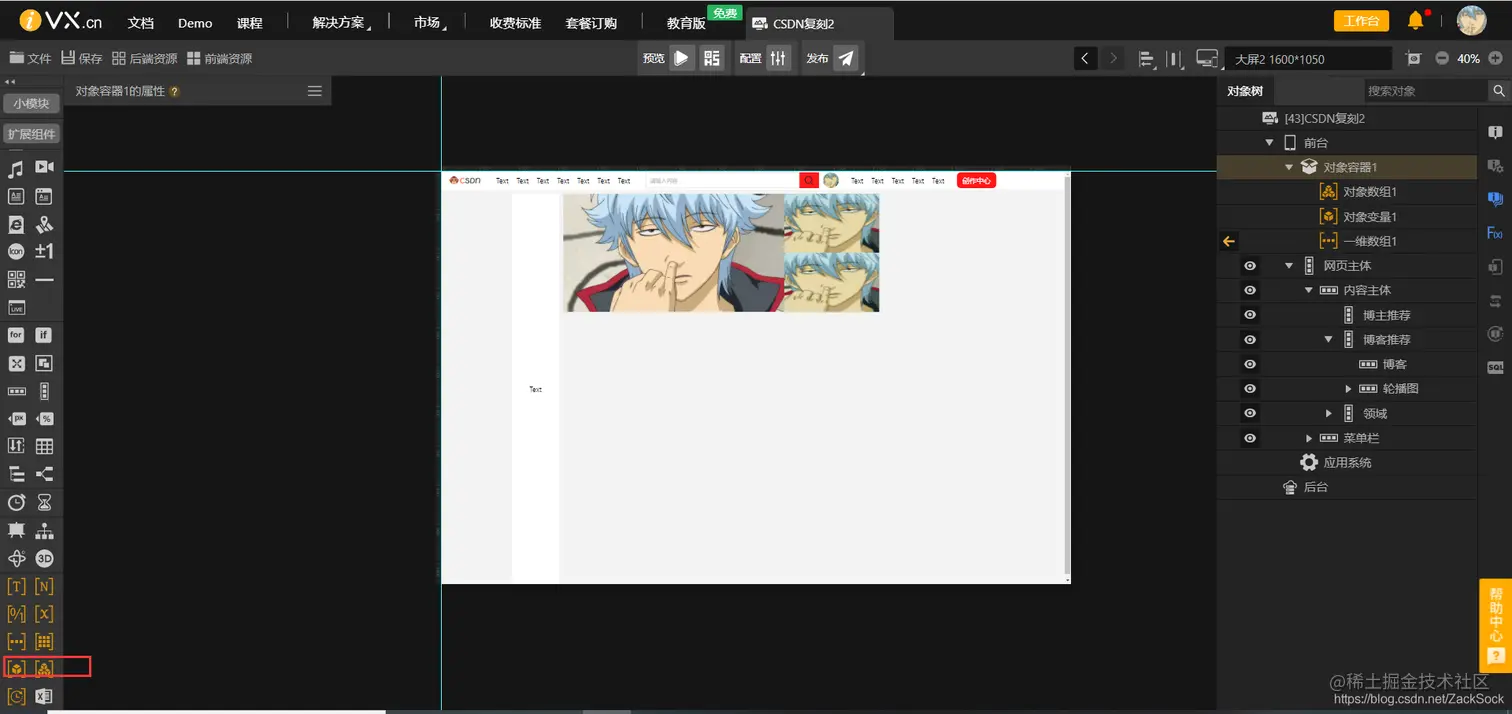
Task: Select the 3D component icon in sidebar
Action: [x=44, y=558]
